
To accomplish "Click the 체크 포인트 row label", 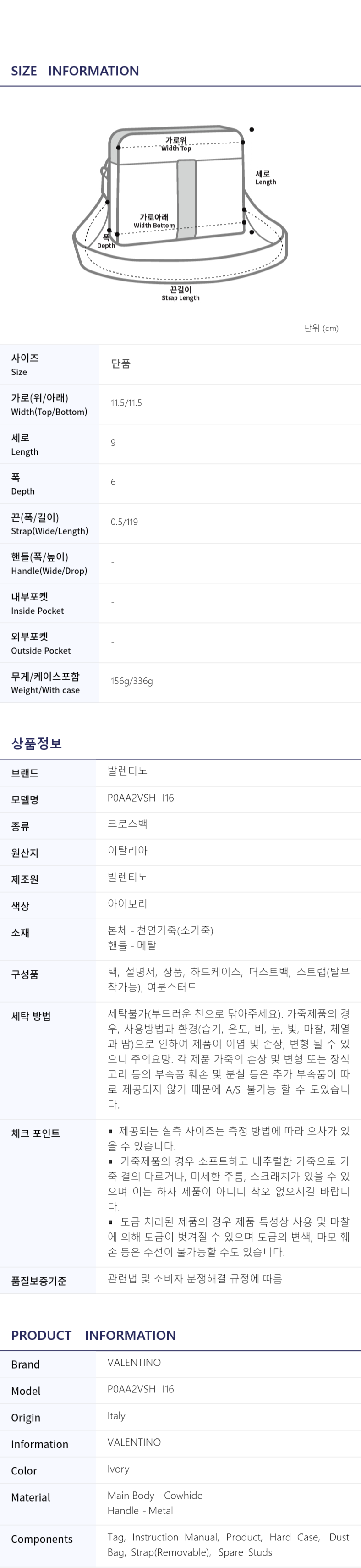I will pos(35,1133).
